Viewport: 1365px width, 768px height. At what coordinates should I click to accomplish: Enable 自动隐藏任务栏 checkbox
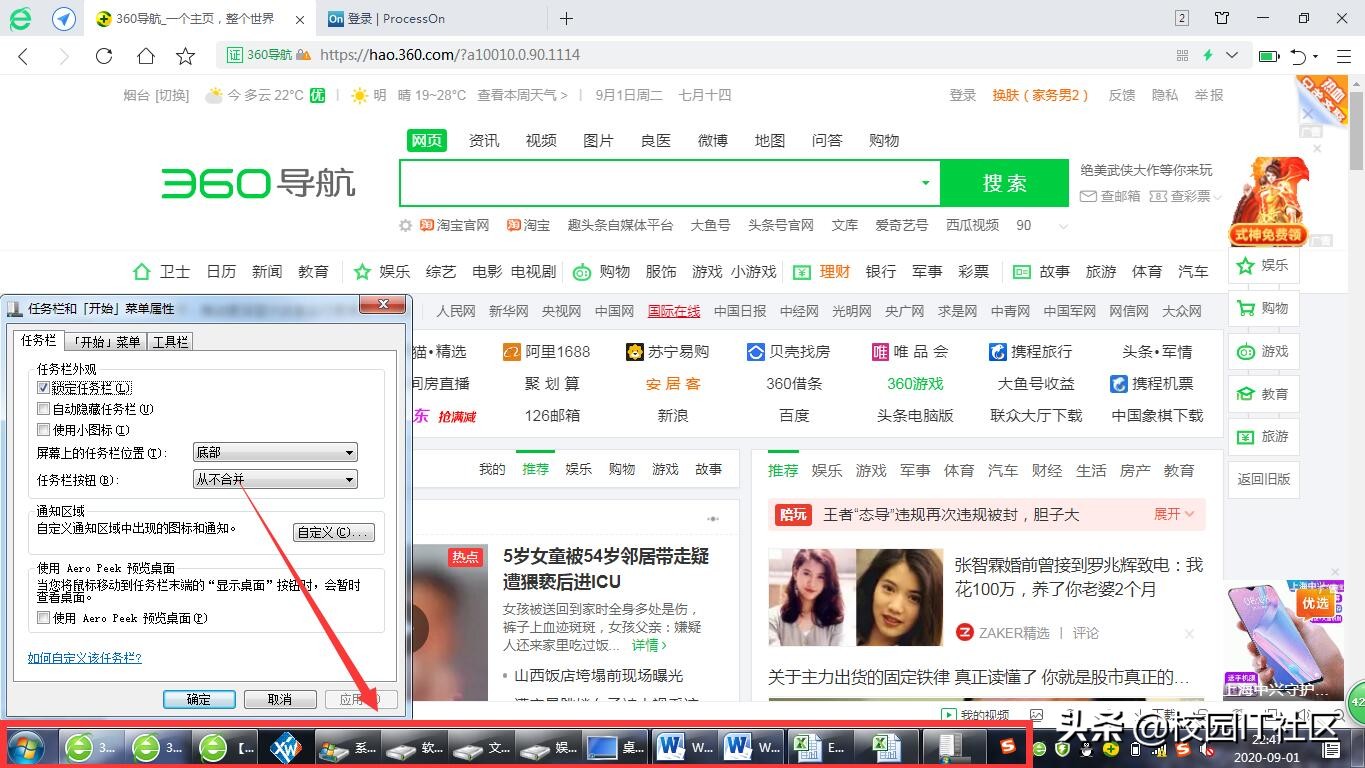pyautogui.click(x=43, y=409)
